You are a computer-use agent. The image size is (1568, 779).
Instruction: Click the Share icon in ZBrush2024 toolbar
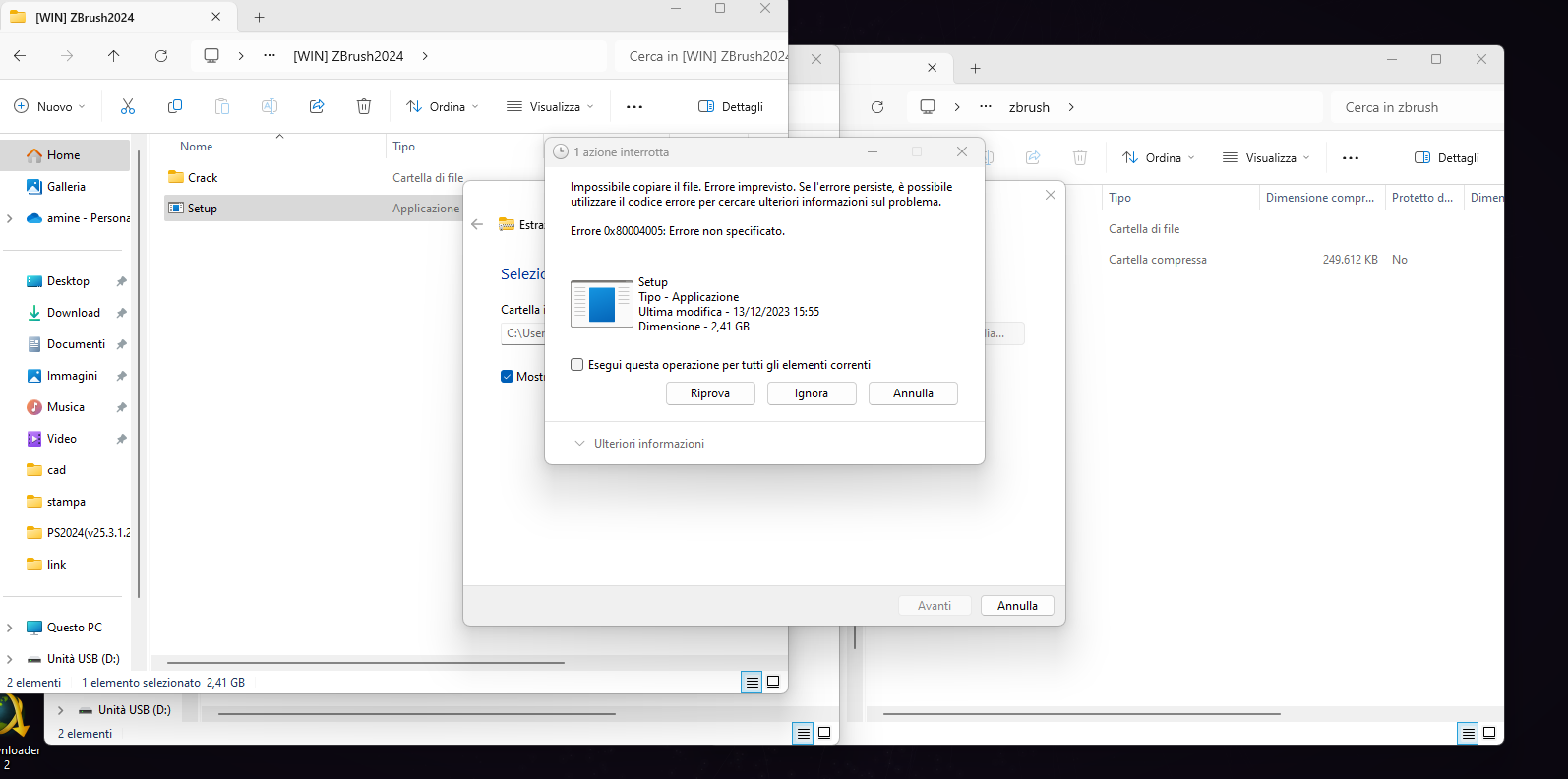(317, 106)
